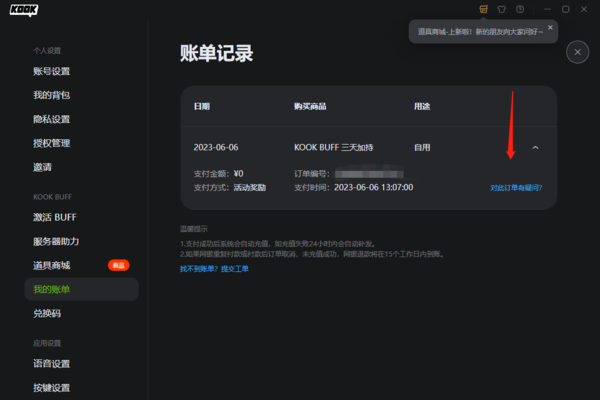Click the 对此订单有疑问? link
Viewport: 600px width, 400px height.
[516, 188]
